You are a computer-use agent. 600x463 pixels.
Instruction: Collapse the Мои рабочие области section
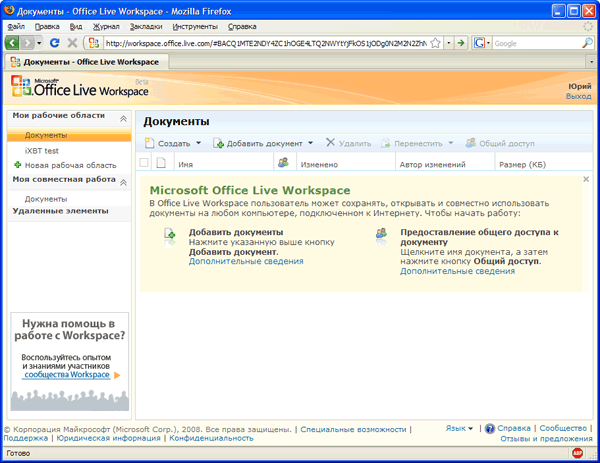click(124, 119)
